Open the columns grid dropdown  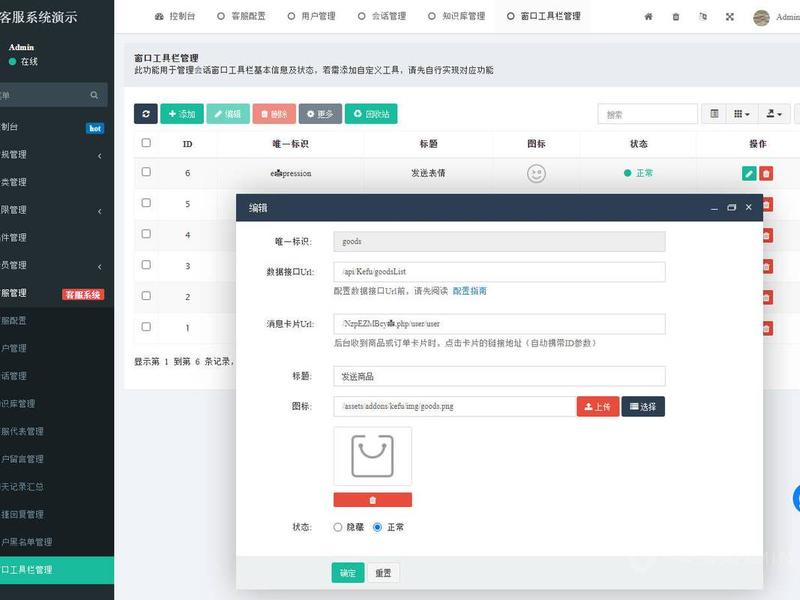point(741,114)
